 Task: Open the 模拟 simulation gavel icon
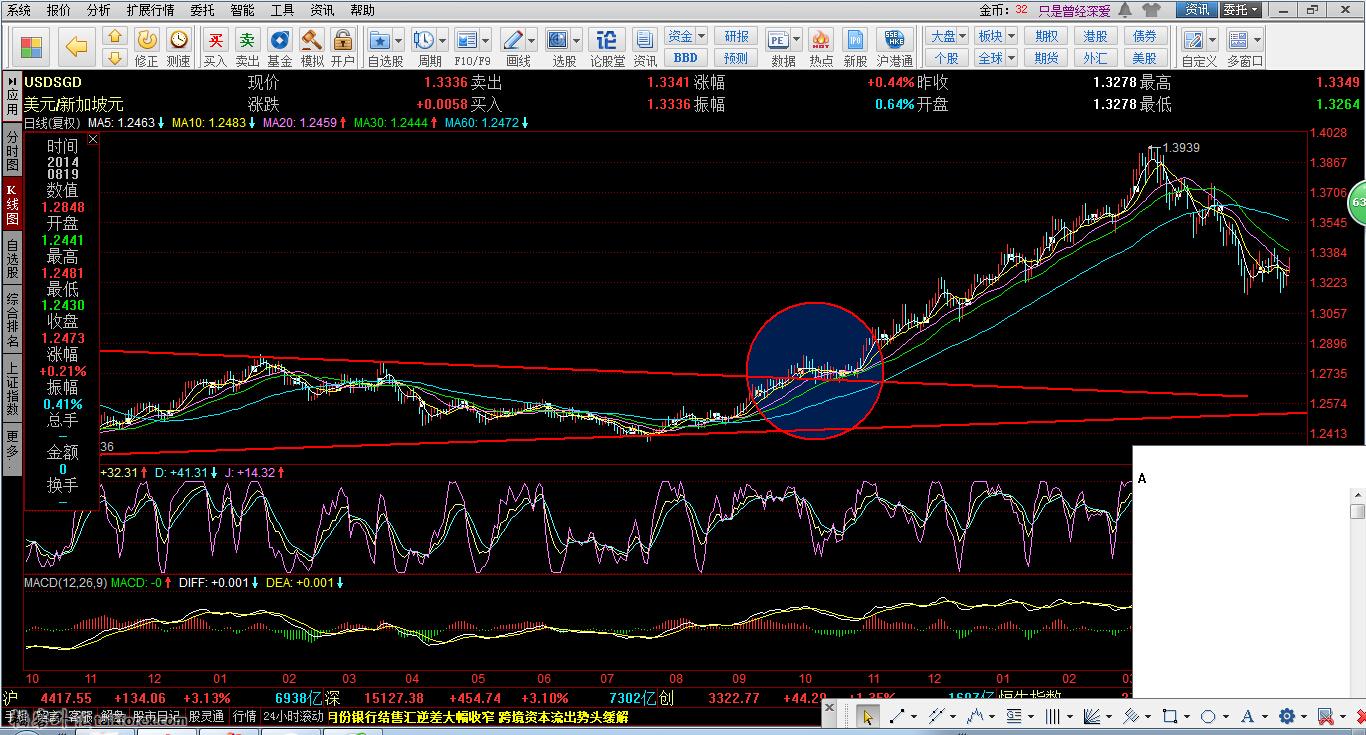click(312, 39)
